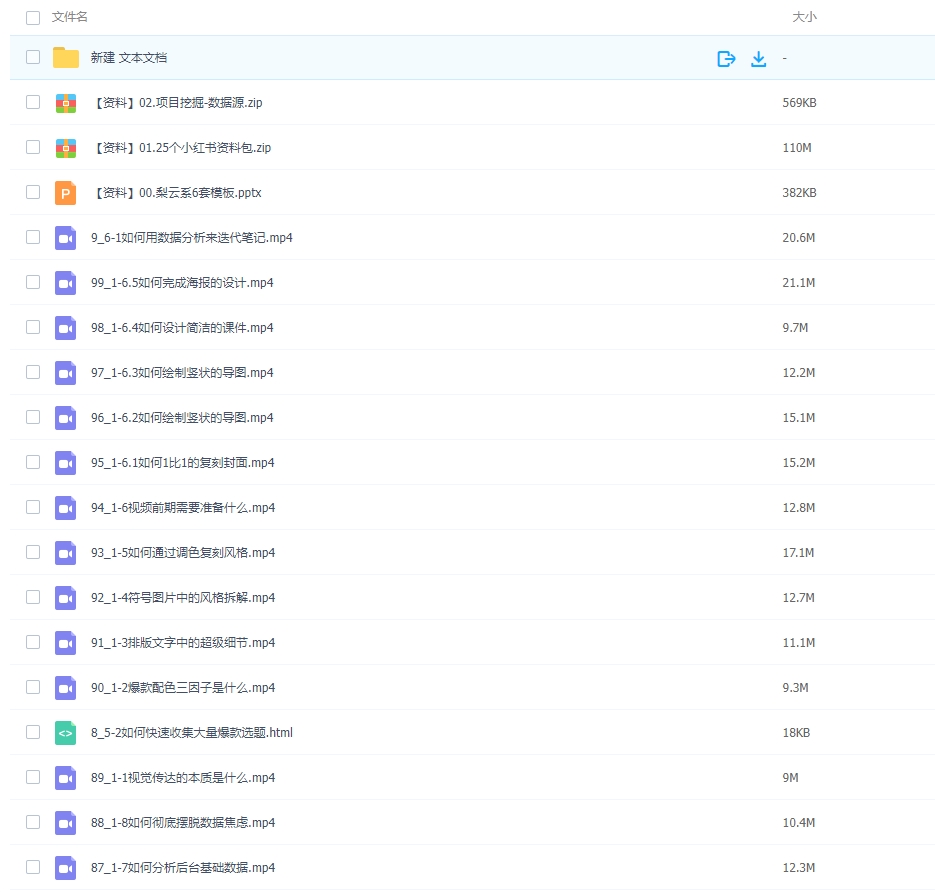Click the video icon beside 87_1-7 file
Viewport: 935px width, 892px height.
[66, 867]
